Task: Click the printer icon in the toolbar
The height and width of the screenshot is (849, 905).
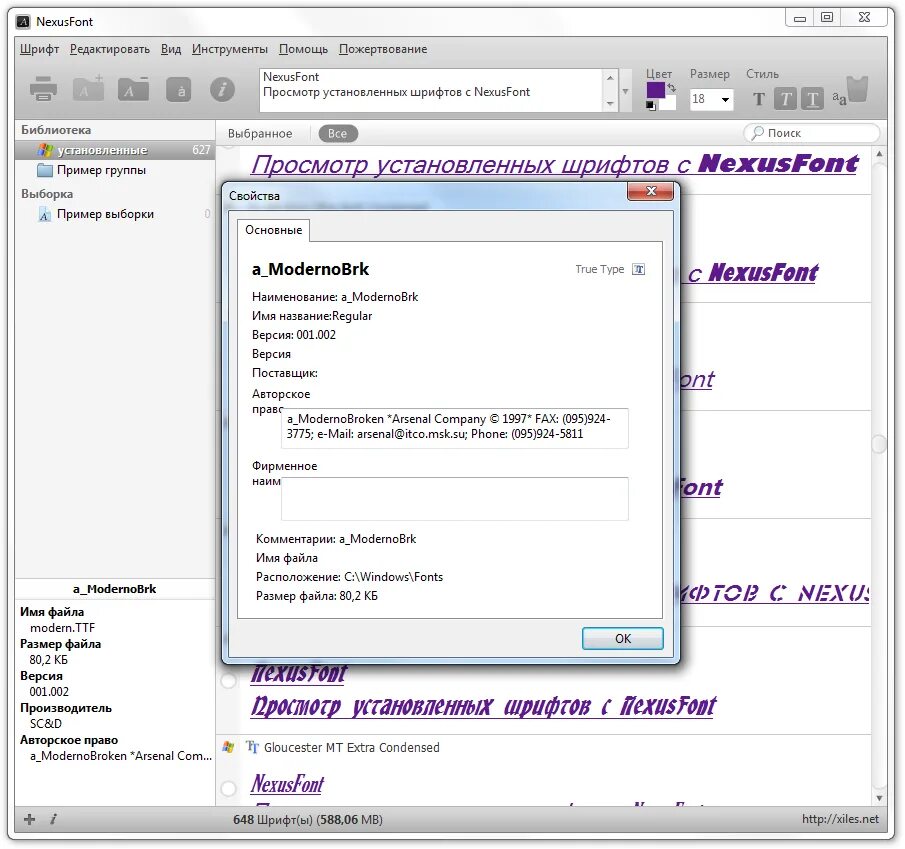Action: pos(43,89)
